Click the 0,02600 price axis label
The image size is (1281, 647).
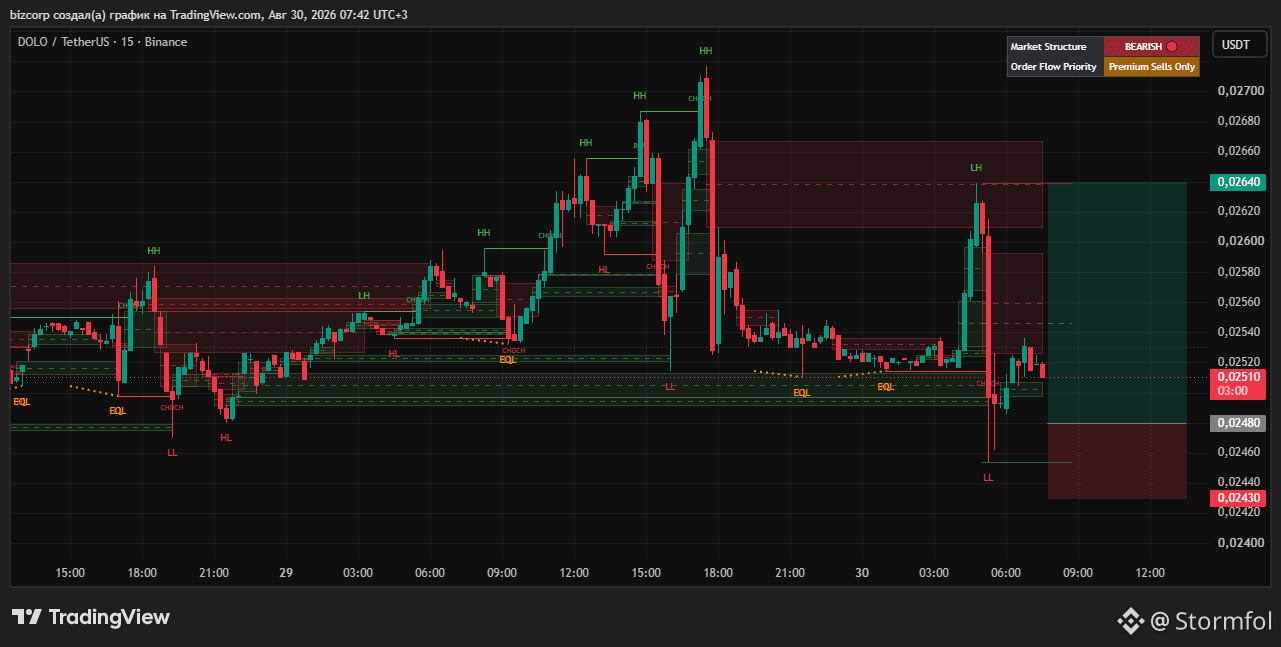point(1240,241)
